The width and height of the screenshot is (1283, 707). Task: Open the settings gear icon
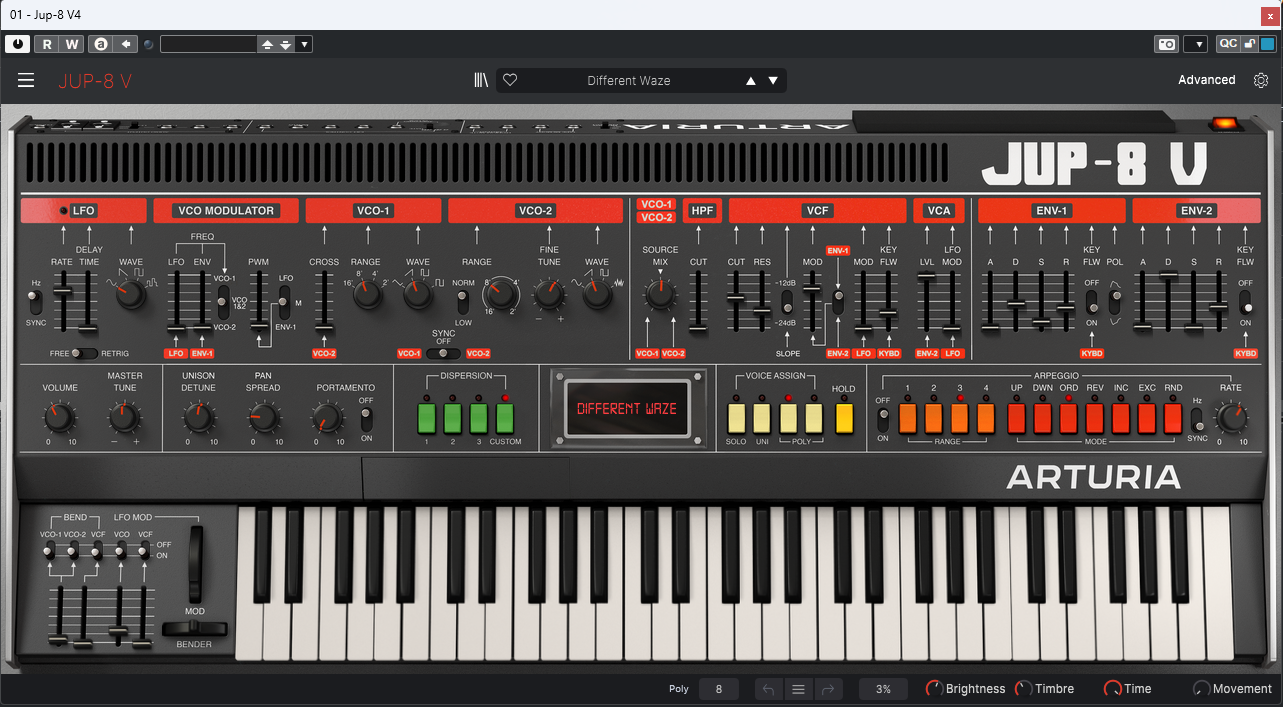[1261, 80]
